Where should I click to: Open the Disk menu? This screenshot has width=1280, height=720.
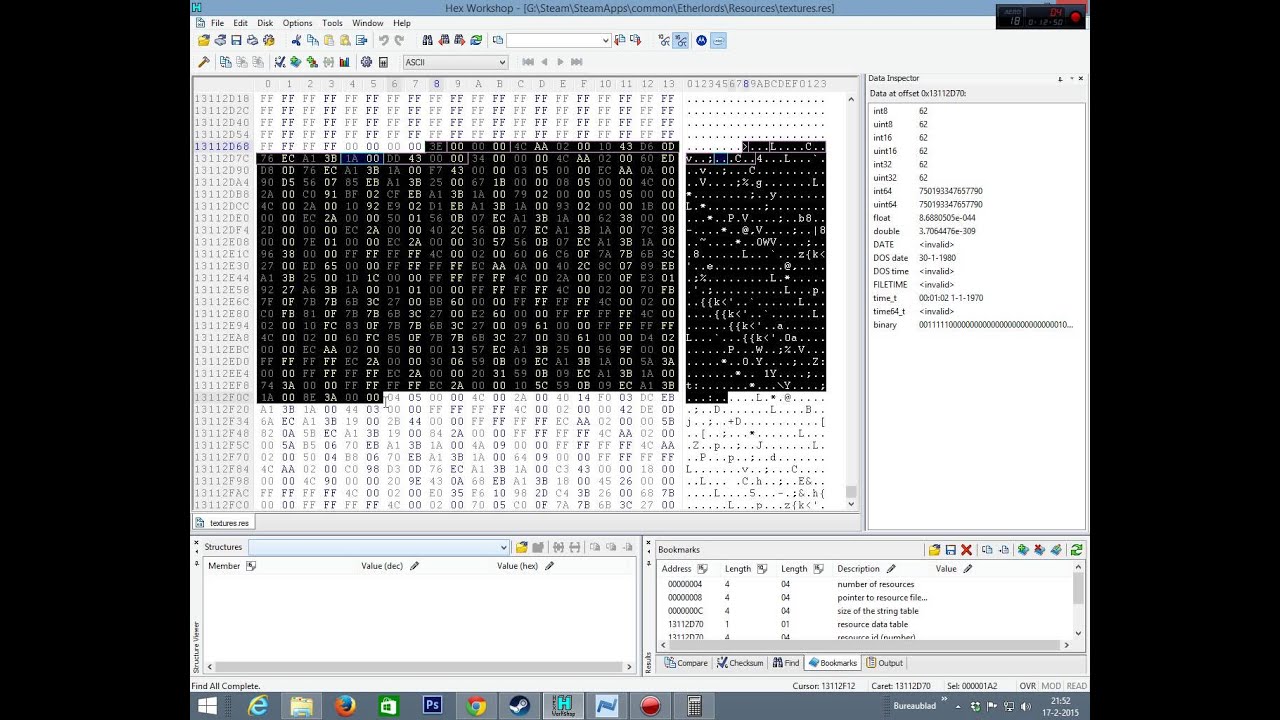(x=265, y=23)
